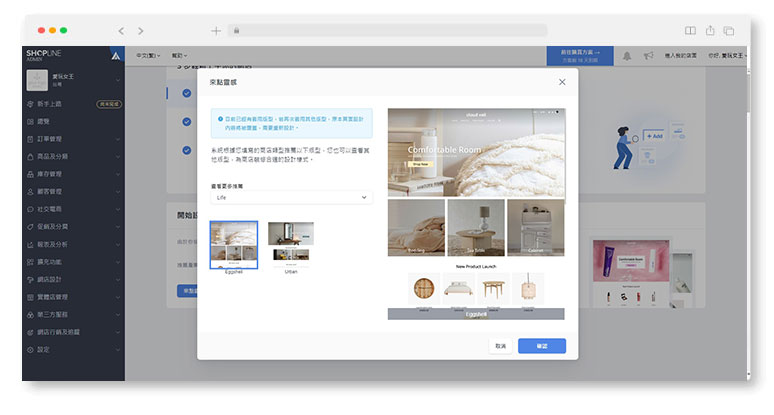Click the Safari share icon
The image size is (774, 415).
coord(710,31)
